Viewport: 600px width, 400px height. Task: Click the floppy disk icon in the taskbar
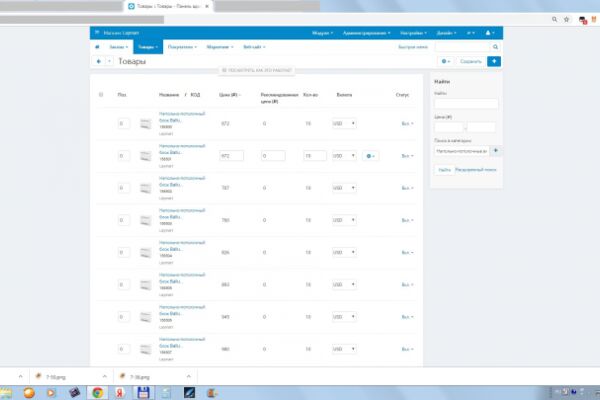coord(143,393)
